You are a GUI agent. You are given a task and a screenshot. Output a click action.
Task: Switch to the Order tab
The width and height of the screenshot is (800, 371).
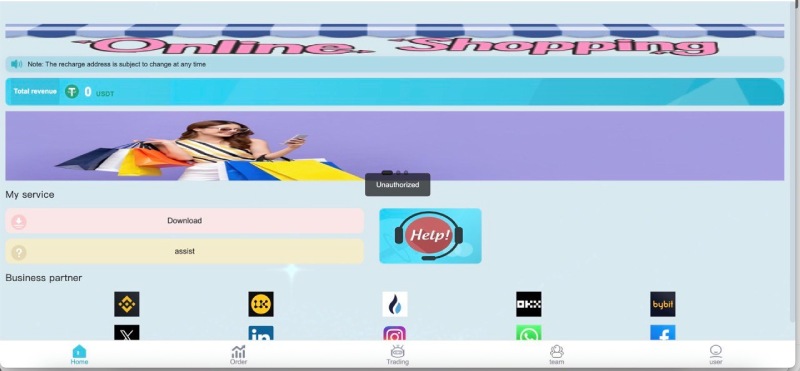click(238, 355)
